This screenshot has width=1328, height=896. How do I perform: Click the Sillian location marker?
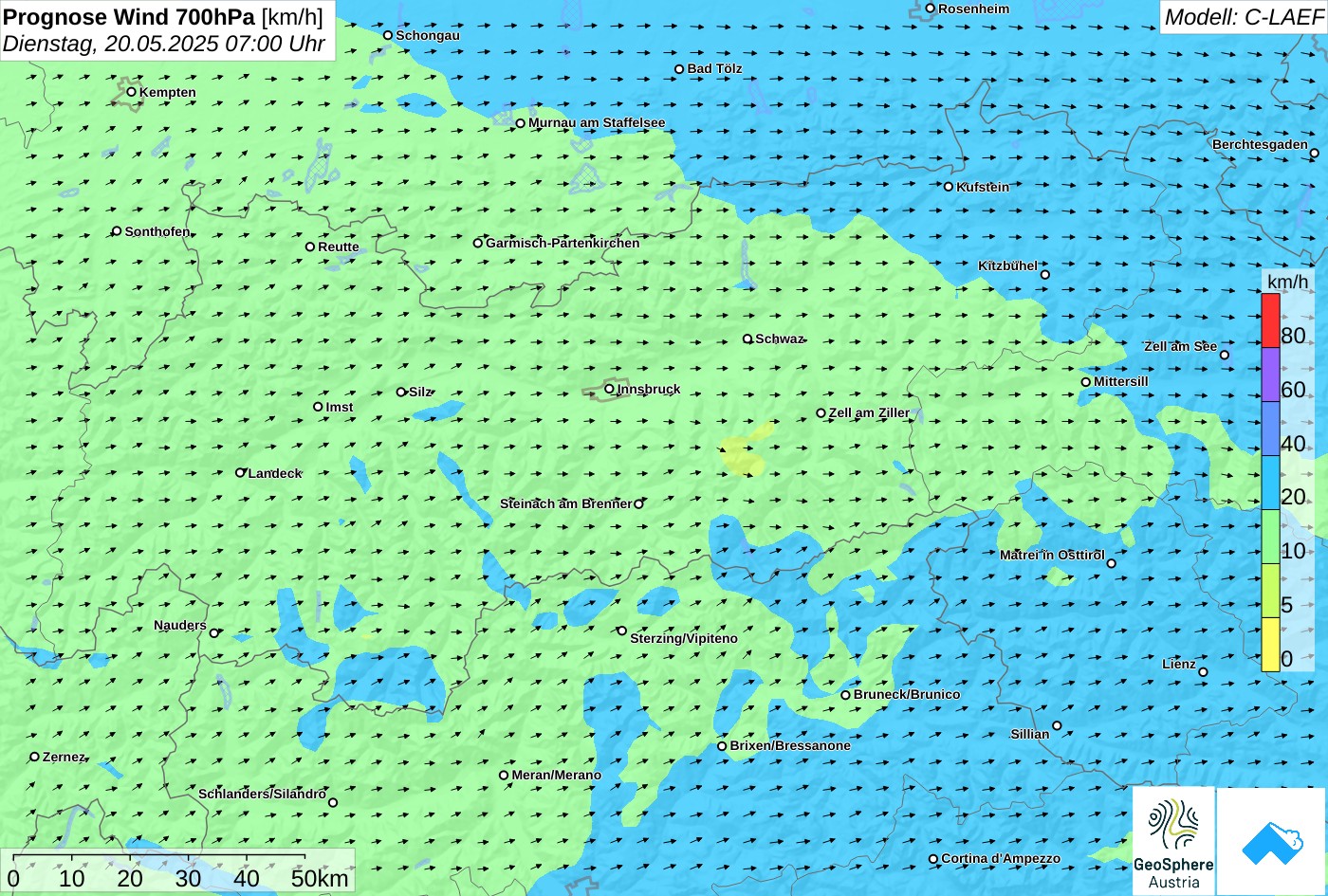click(x=1057, y=726)
